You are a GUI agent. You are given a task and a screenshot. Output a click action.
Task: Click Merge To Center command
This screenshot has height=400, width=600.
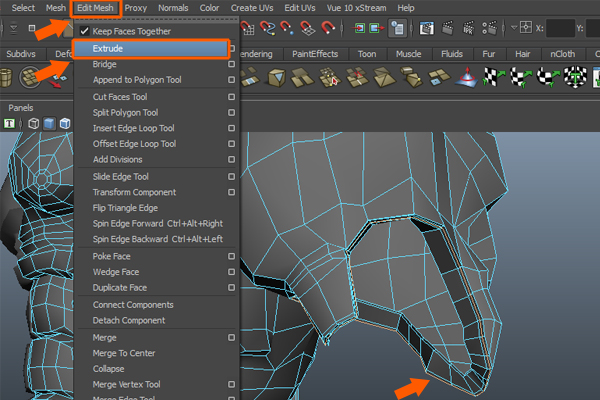tap(125, 352)
